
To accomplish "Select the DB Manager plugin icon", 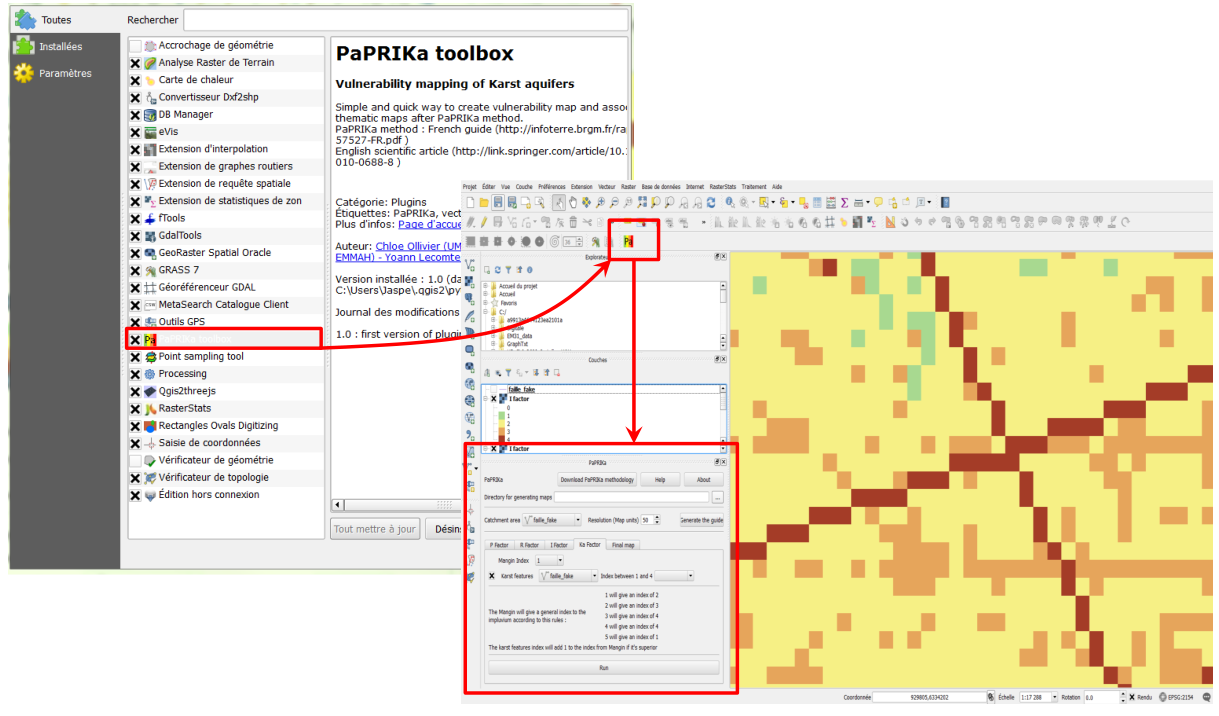I will point(150,114).
